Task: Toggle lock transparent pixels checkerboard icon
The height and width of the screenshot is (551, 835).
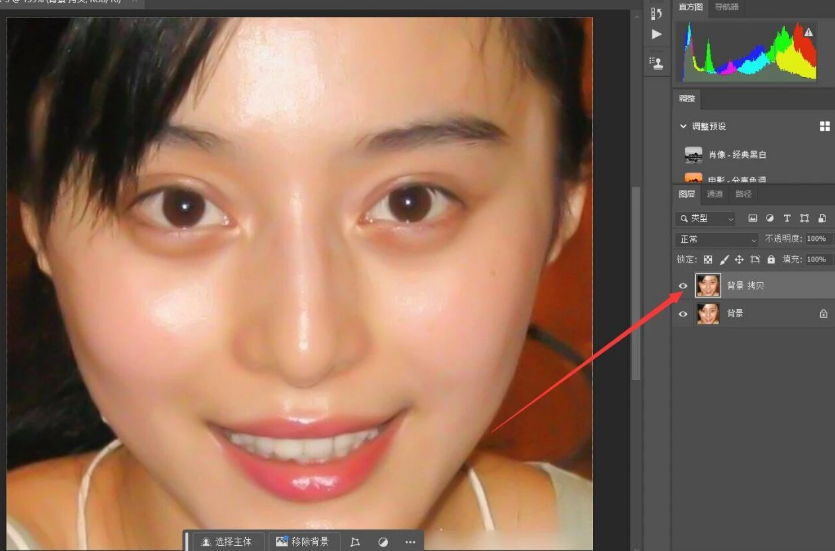Action: (x=708, y=260)
